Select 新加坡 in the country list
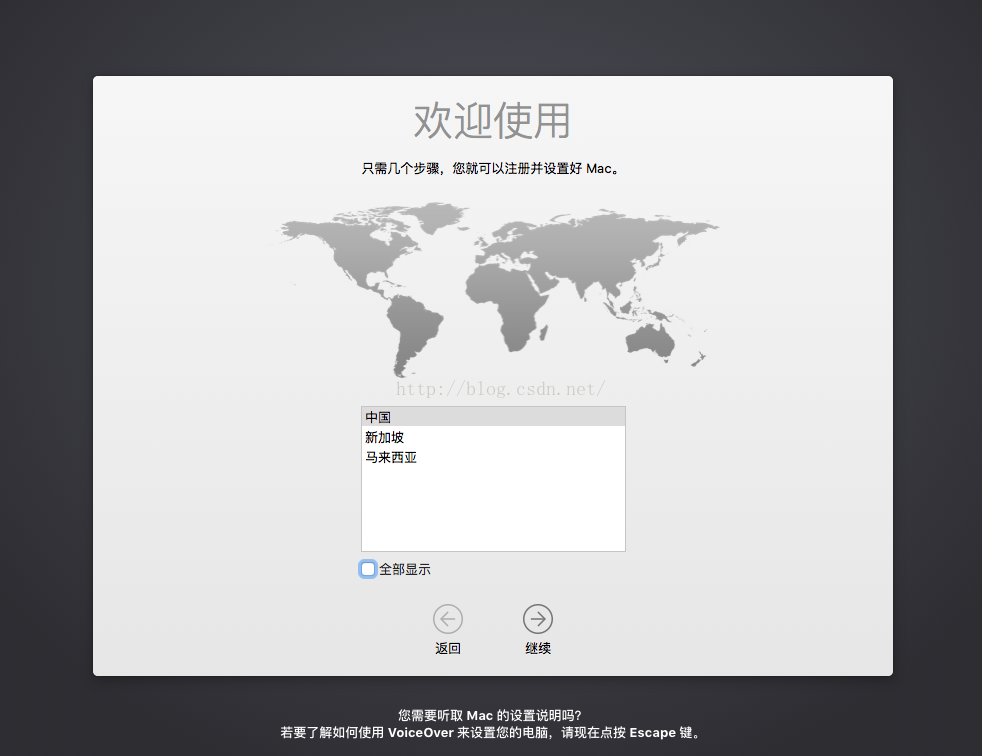The width and height of the screenshot is (982, 756). click(493, 437)
